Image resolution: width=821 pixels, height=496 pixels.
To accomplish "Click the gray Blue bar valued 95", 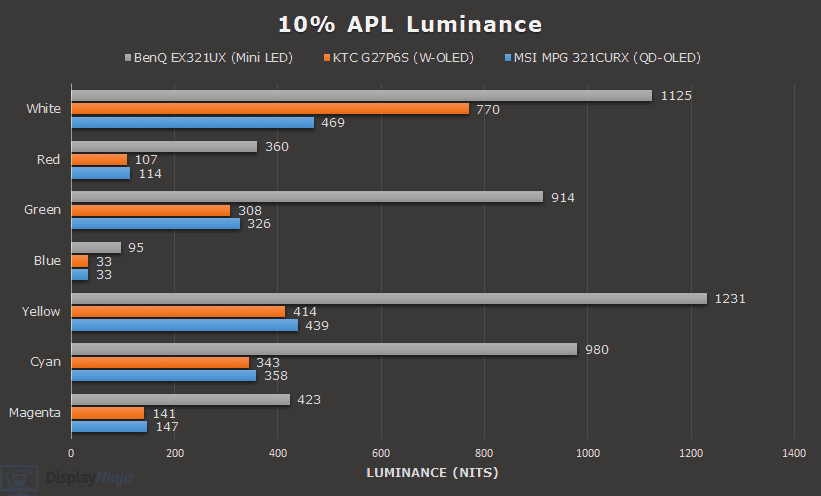I will pyautogui.click(x=96, y=247).
